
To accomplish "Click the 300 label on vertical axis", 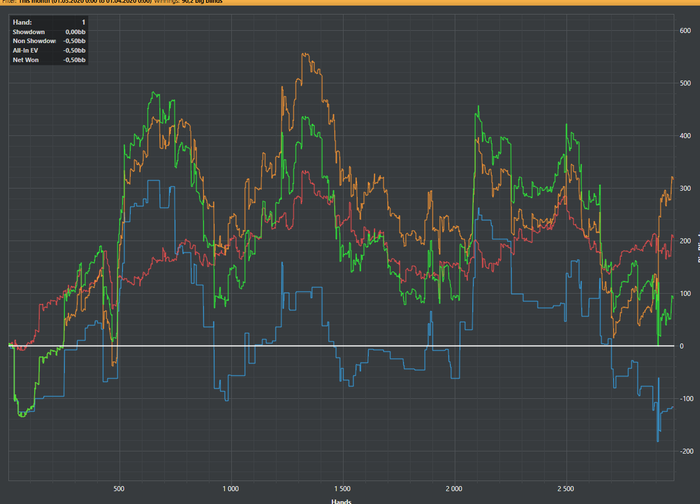I will 685,188.
